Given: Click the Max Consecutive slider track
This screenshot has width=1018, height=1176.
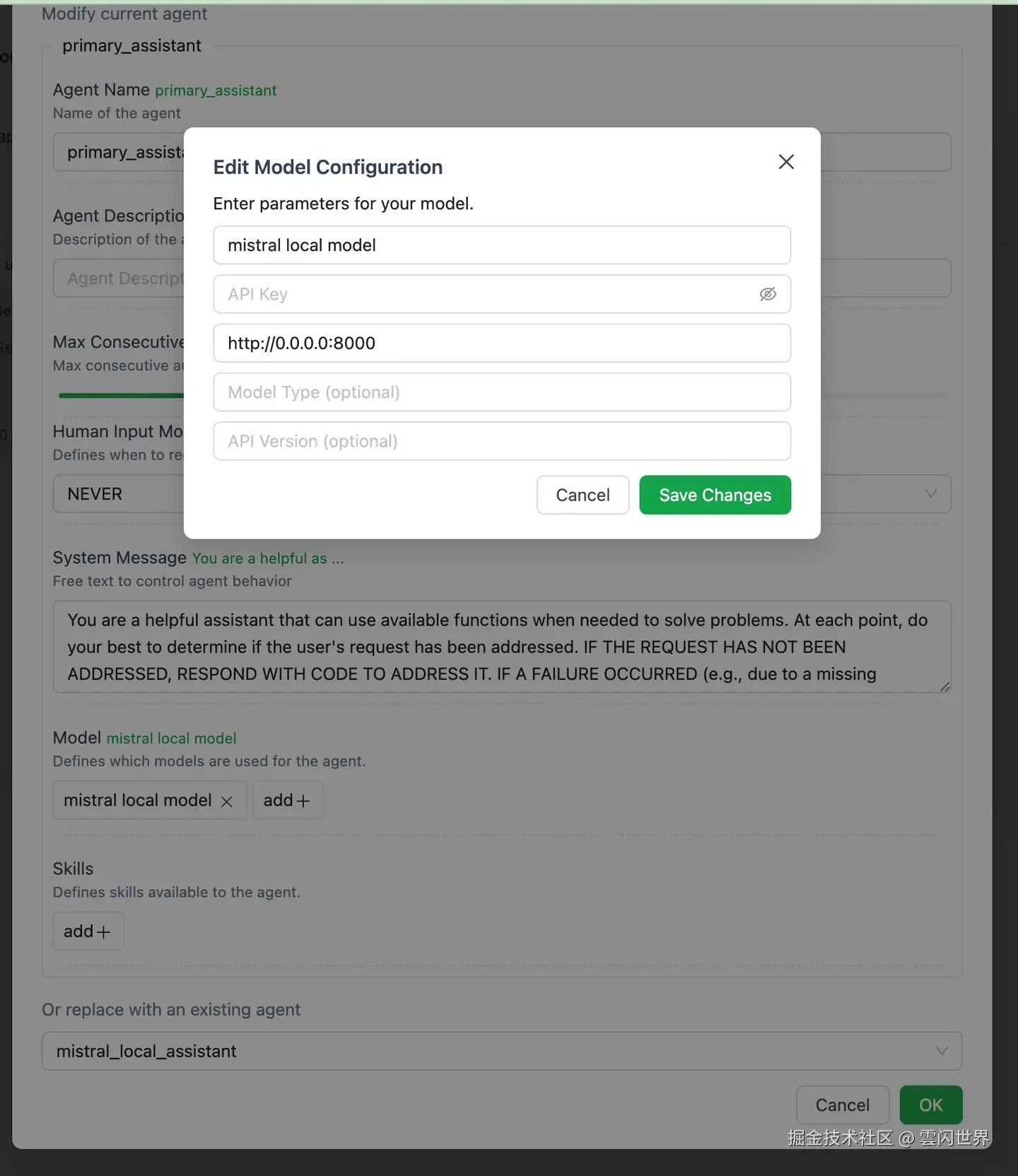Looking at the screenshot, I should pyautogui.click(x=120, y=396).
